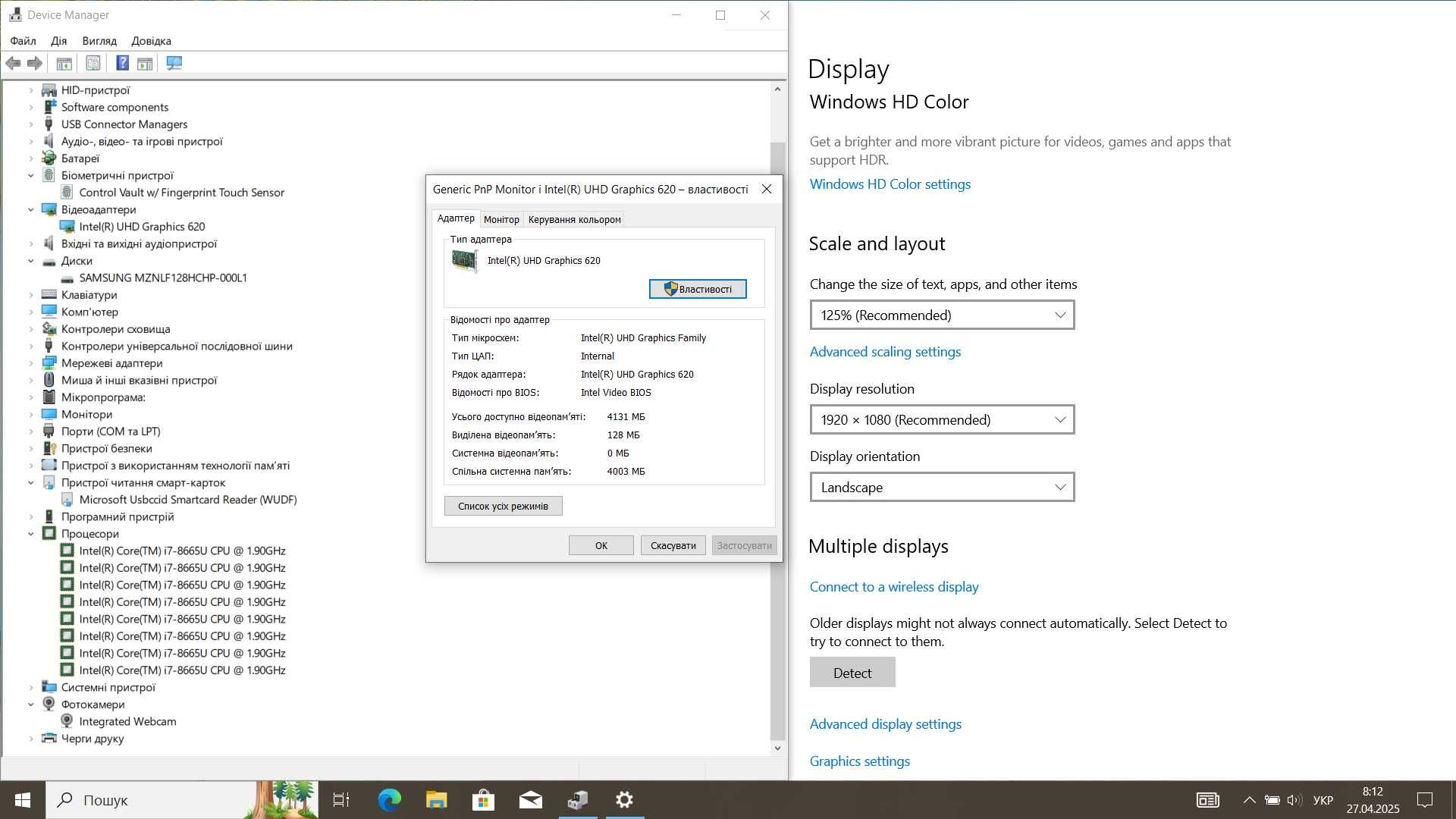Open Advanced display settings link
The width and height of the screenshot is (1456, 819).
[x=885, y=724]
